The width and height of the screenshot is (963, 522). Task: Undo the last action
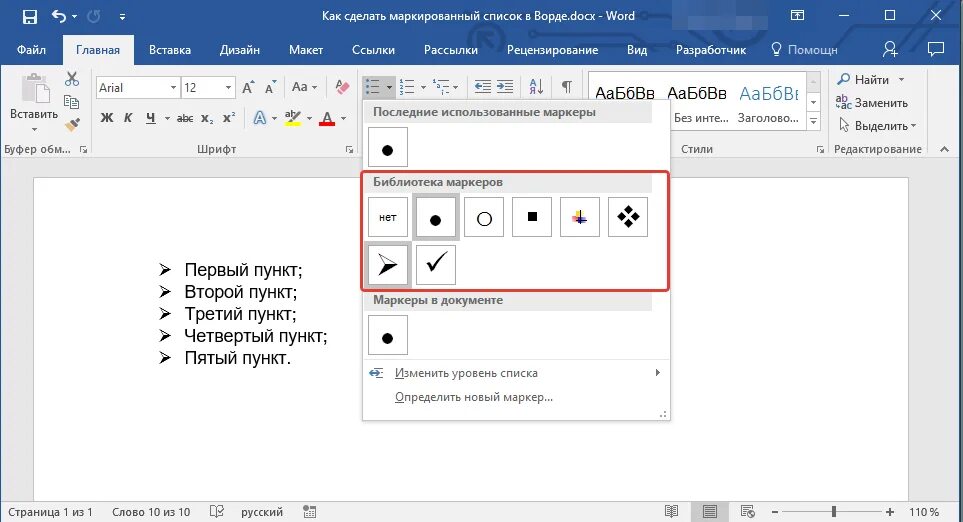pos(59,17)
